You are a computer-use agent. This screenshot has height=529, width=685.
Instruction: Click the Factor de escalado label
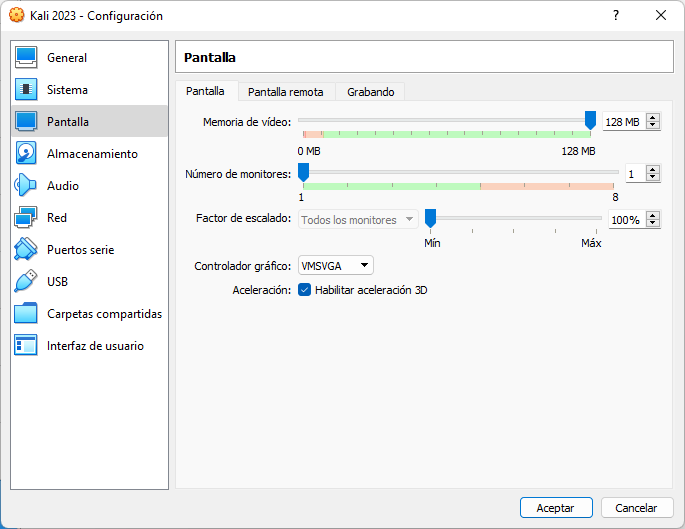coord(243,218)
